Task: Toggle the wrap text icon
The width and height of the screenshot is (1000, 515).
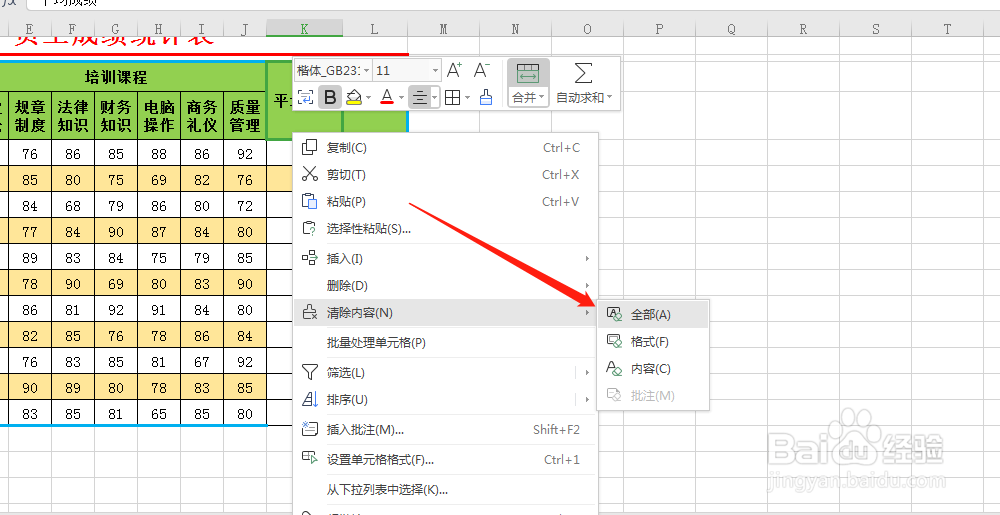Action: pos(306,98)
